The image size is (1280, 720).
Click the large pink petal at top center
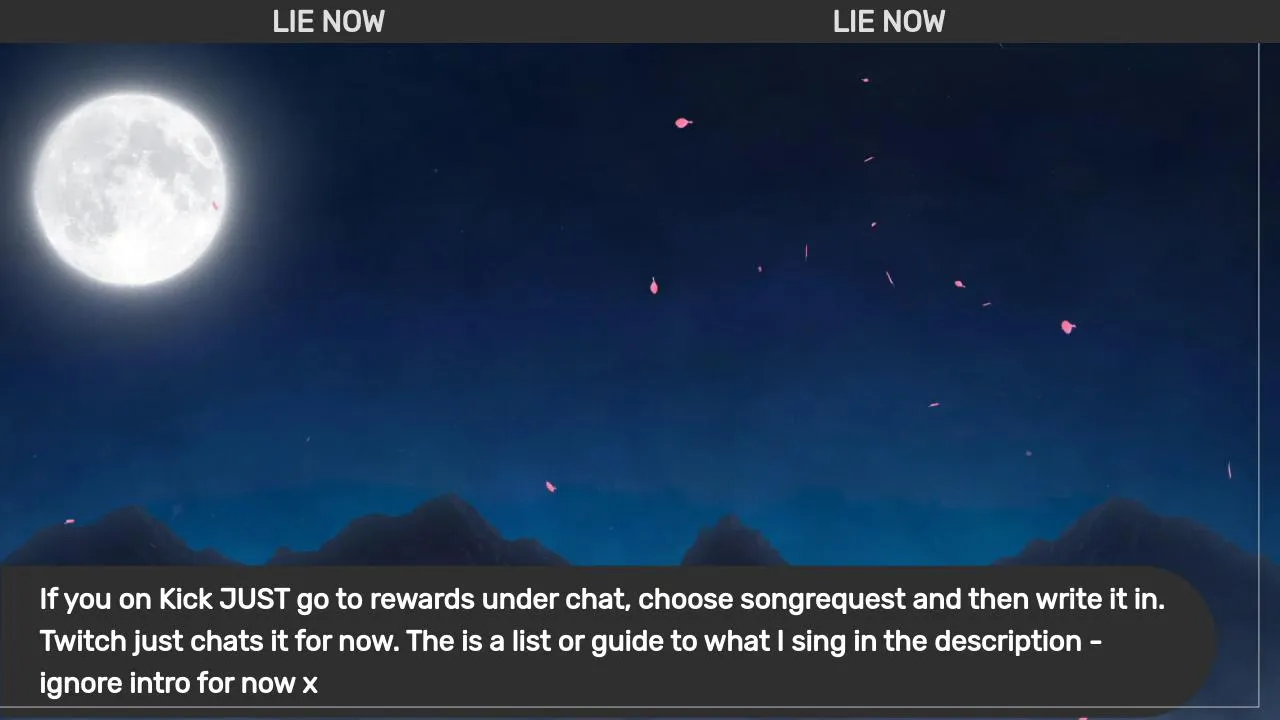coord(683,123)
